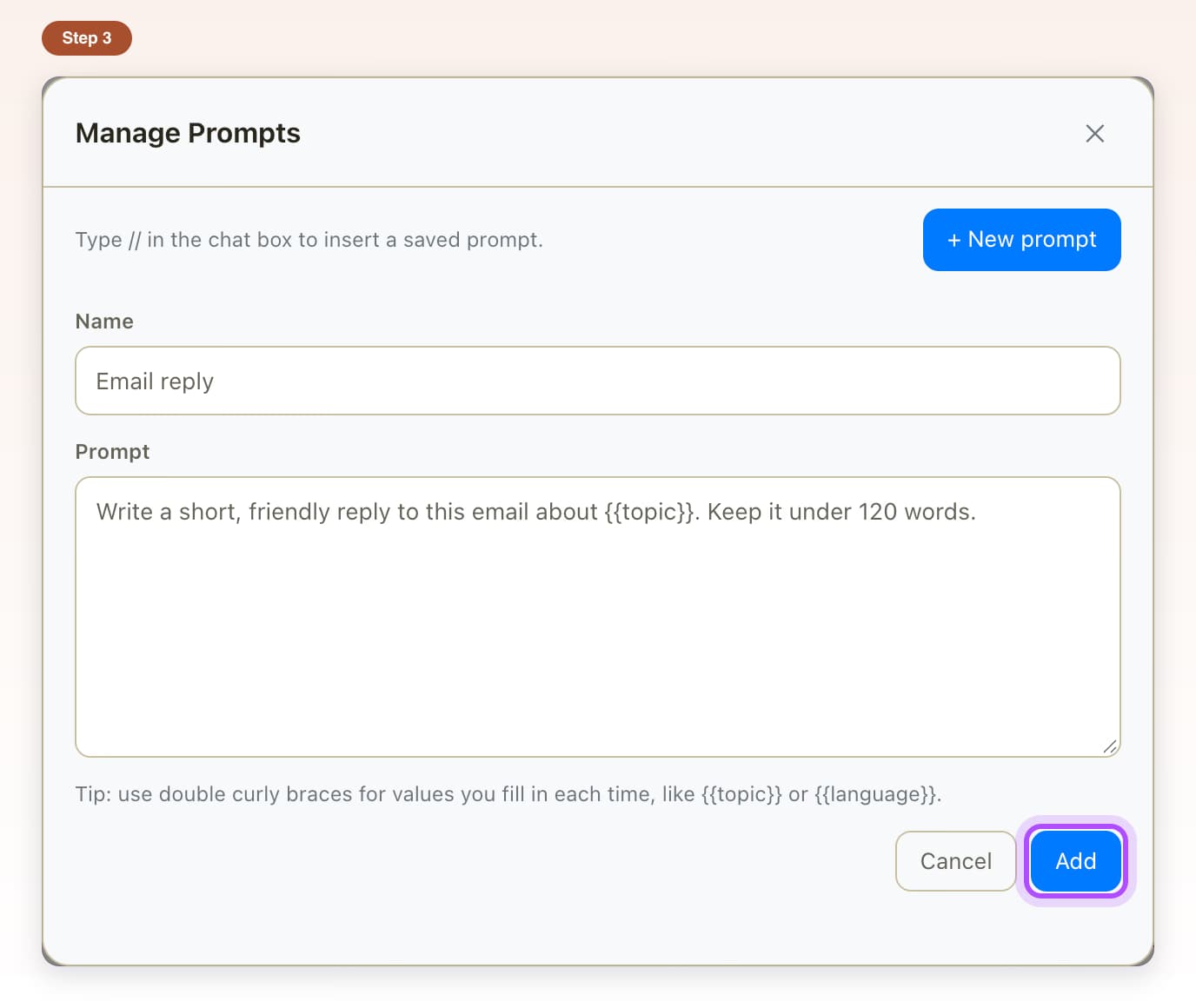This screenshot has height=1008, width=1196.
Task: Grab the Prompt text area resize handle
Action: (x=1110, y=746)
